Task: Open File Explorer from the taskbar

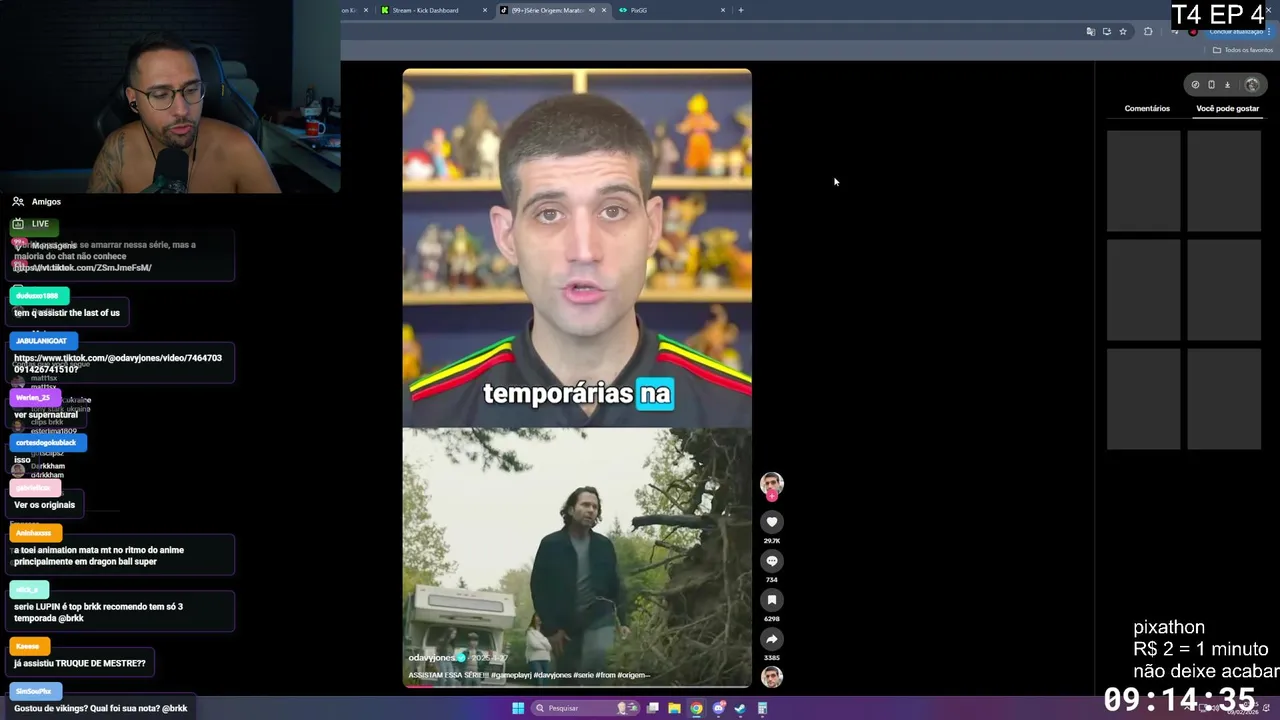Action: click(674, 708)
